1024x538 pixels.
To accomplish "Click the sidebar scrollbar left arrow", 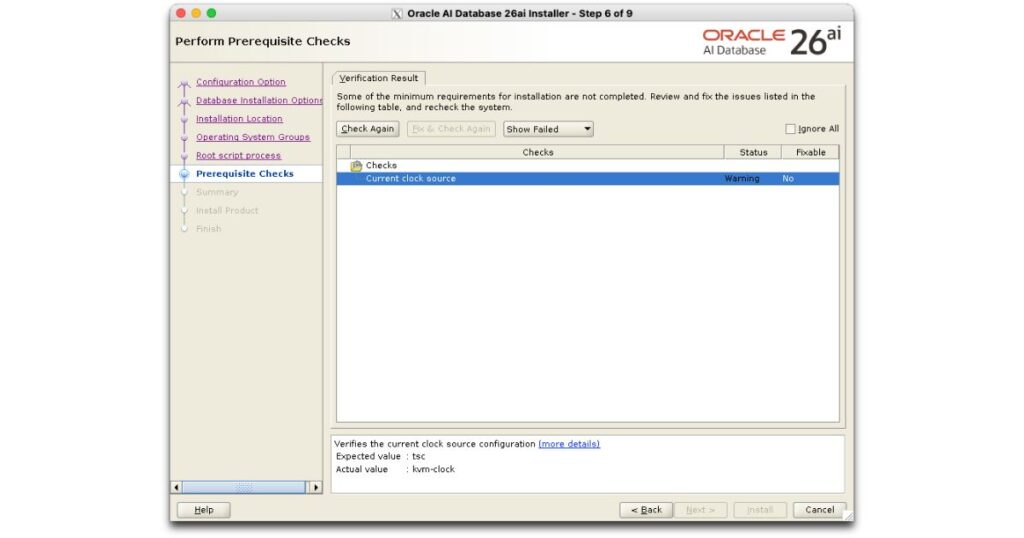I will click(x=176, y=487).
